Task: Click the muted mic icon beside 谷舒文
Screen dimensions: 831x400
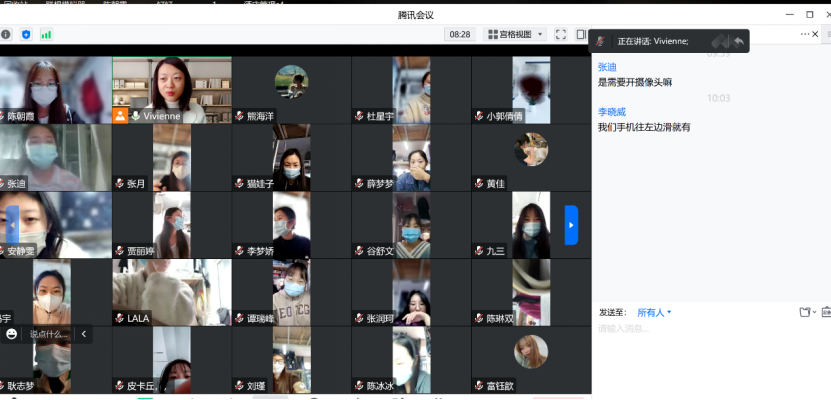Action: point(359,251)
